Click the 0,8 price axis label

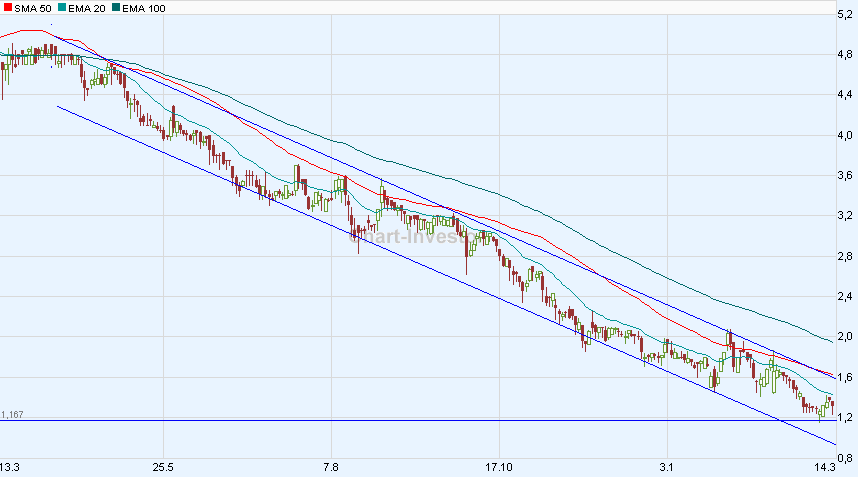(x=845, y=458)
